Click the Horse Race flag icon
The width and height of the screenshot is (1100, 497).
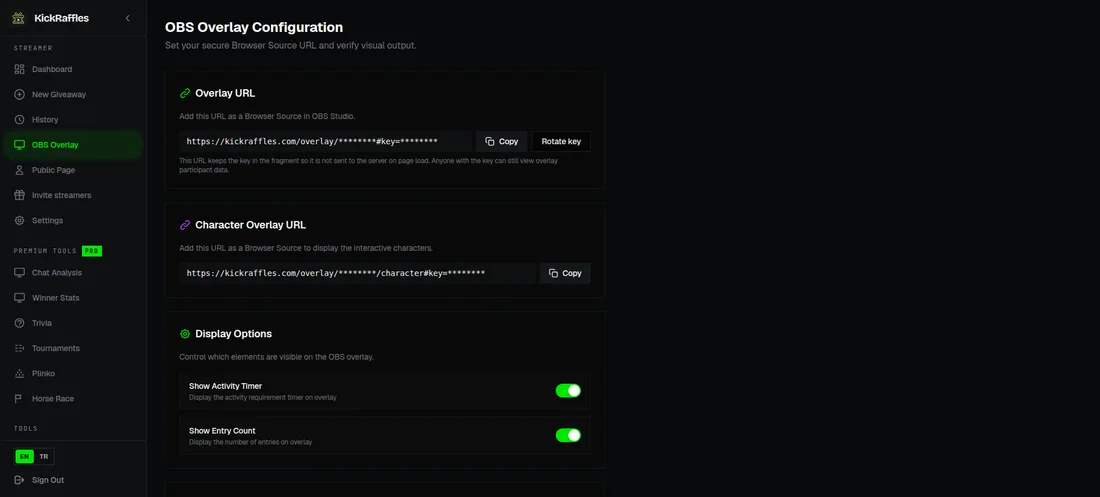coord(20,399)
